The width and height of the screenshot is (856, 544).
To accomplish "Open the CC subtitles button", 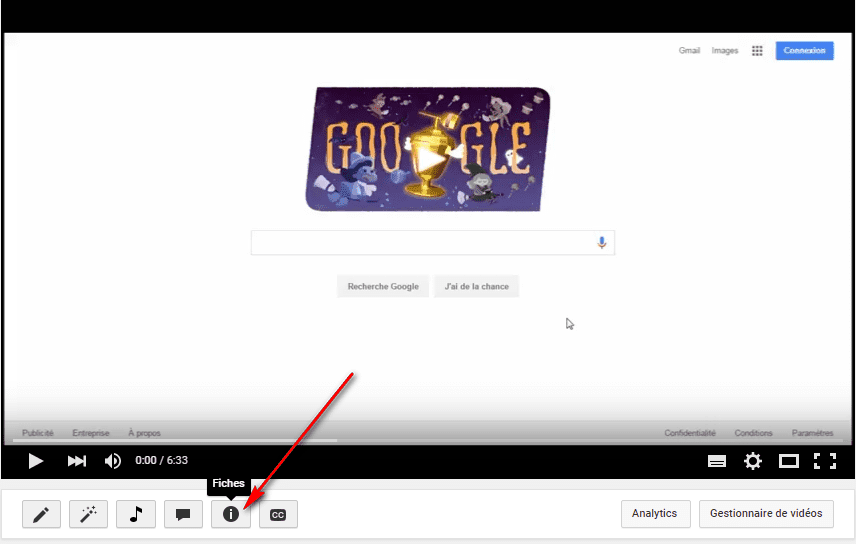I will point(278,514).
